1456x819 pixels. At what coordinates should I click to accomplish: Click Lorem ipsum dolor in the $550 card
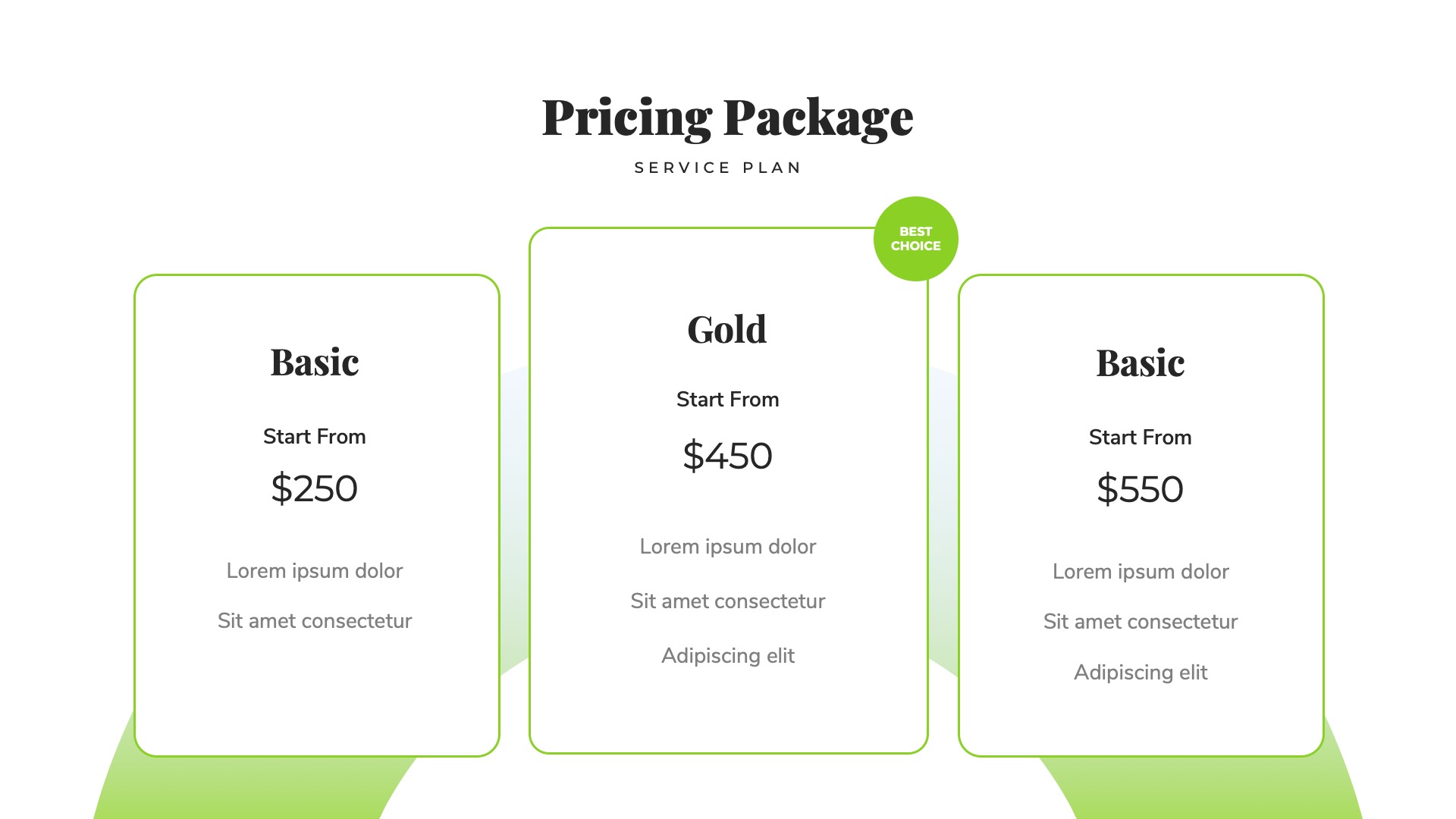[1140, 572]
